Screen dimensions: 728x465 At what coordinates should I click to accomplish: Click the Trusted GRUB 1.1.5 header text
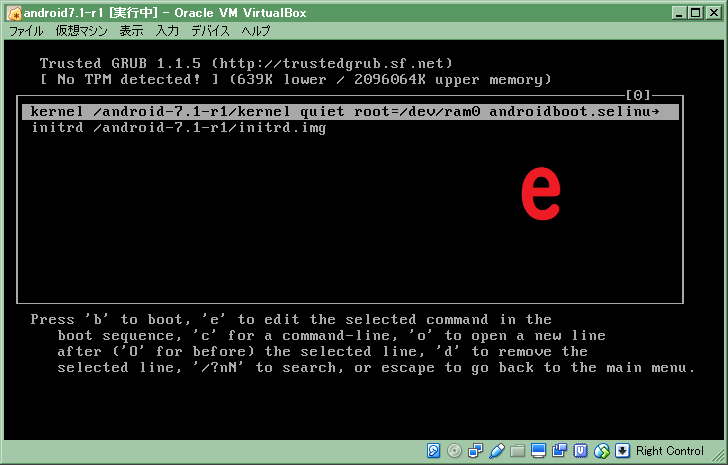point(246,63)
